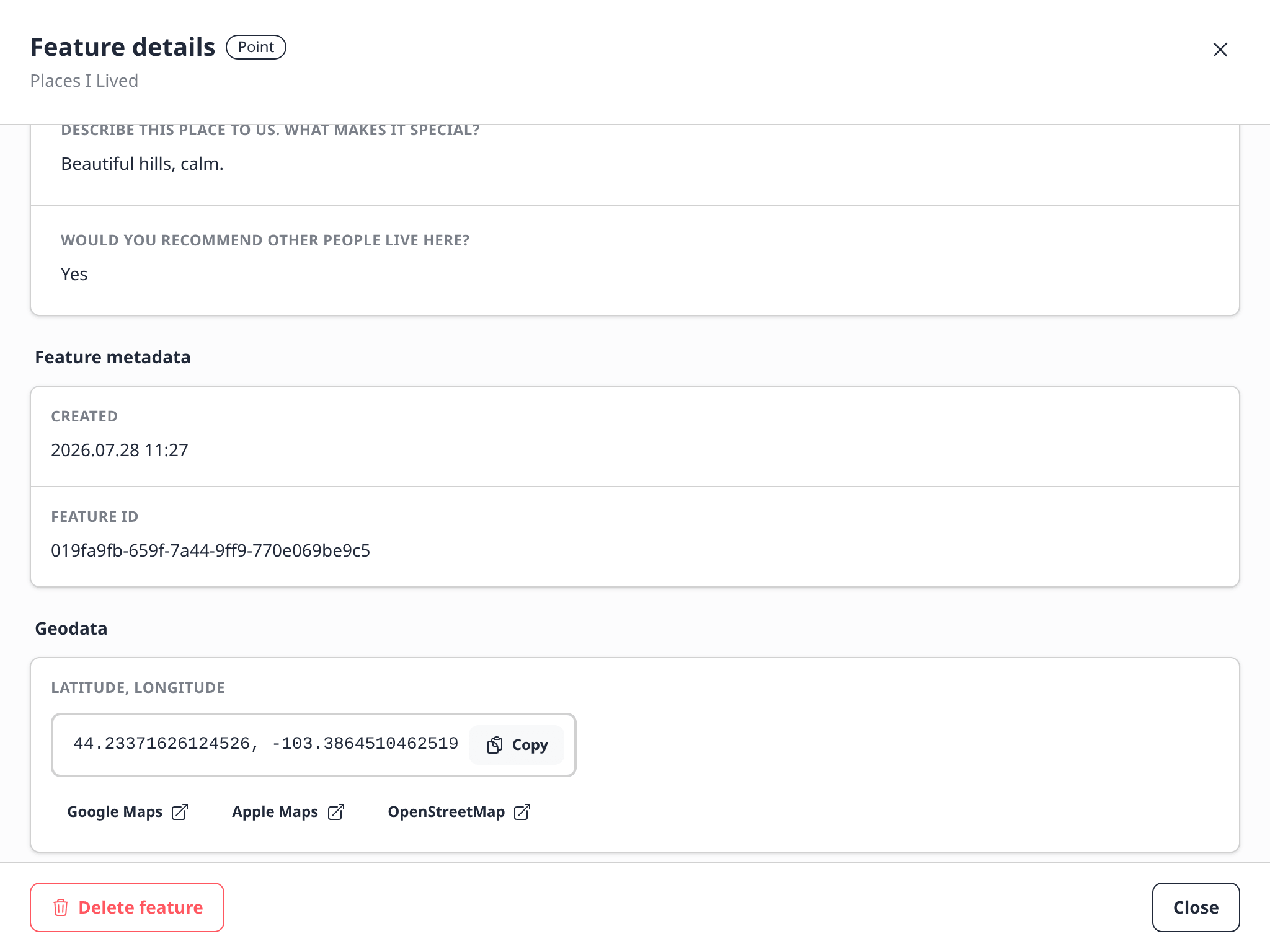Image resolution: width=1270 pixels, height=952 pixels.
Task: Select the feature ID value 019fa9fb-659f-7a44-9ff9-770e069be9c5
Action: click(210, 550)
